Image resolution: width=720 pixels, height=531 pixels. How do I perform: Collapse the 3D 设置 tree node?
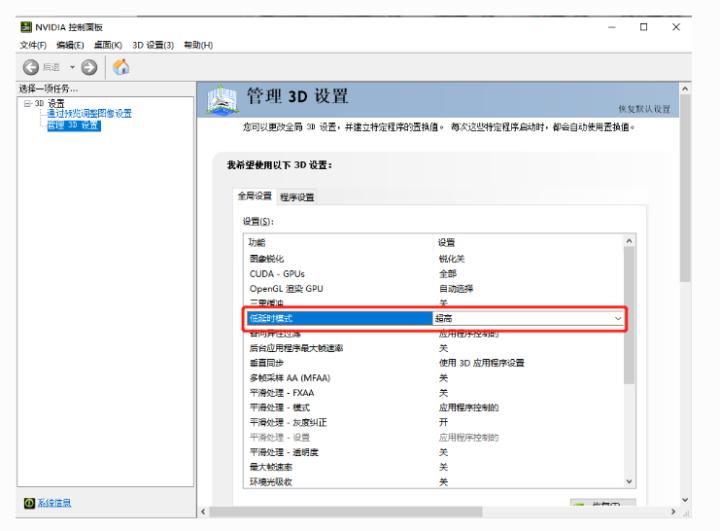pyautogui.click(x=27, y=103)
